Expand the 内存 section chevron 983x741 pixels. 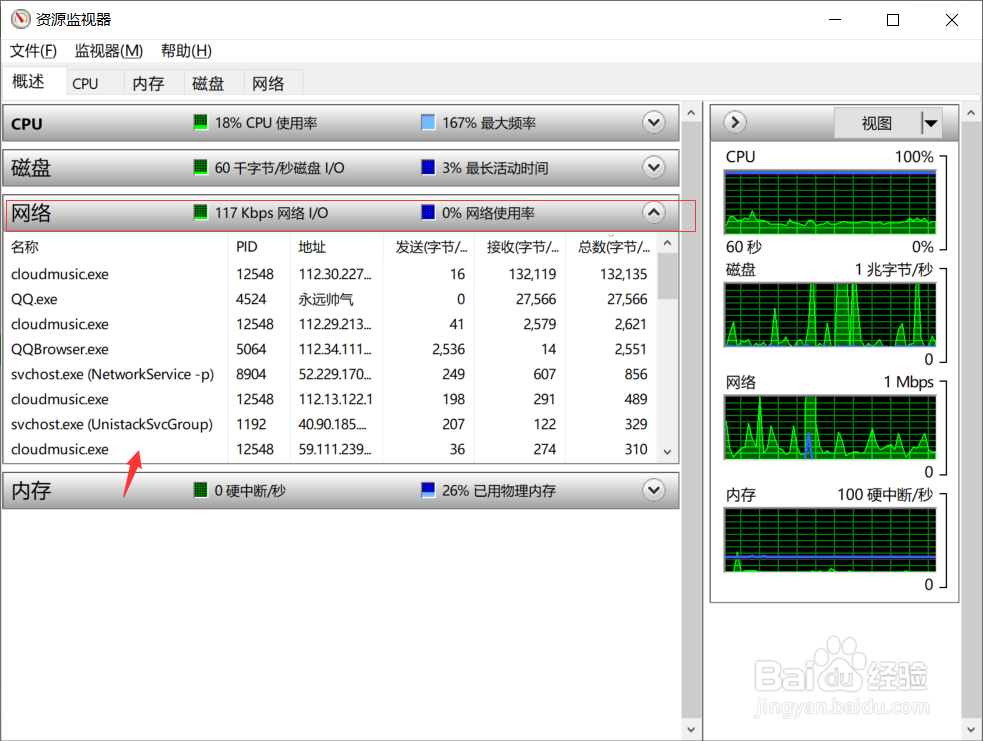(x=654, y=490)
